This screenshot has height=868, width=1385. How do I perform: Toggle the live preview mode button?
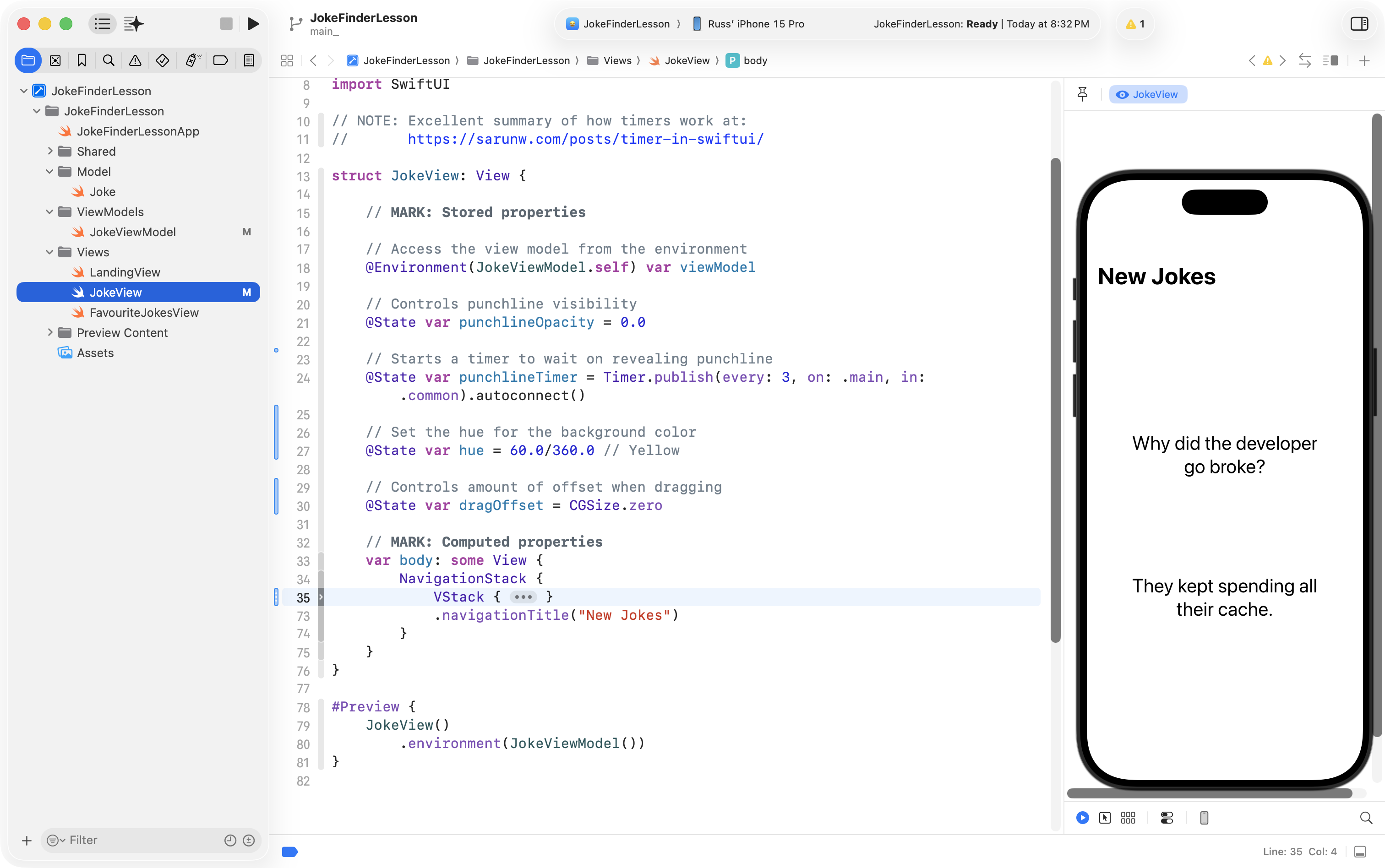pyautogui.click(x=1082, y=818)
